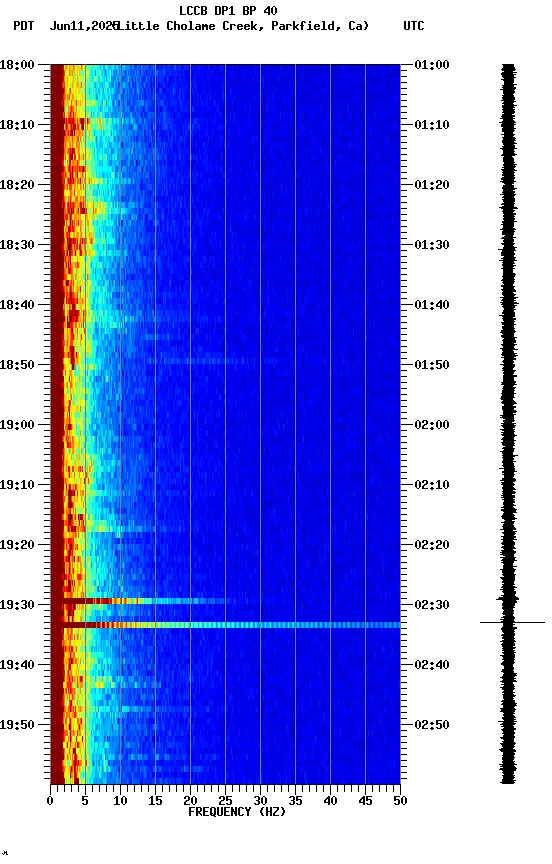Click the 18:50 PDT time label

point(17,365)
